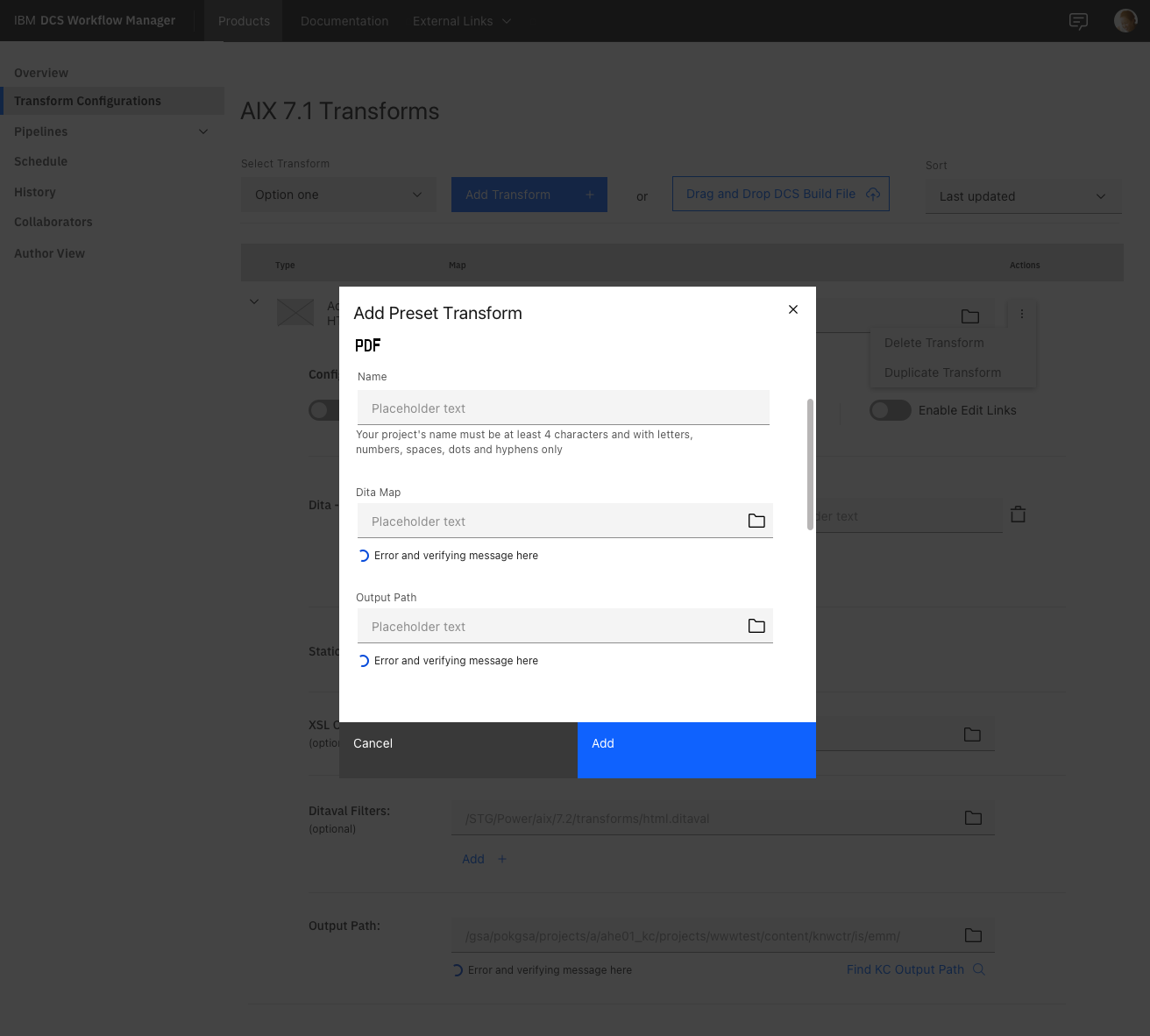Click the Add Transform button
Viewport: 1150px width, 1036px height.
coord(529,195)
